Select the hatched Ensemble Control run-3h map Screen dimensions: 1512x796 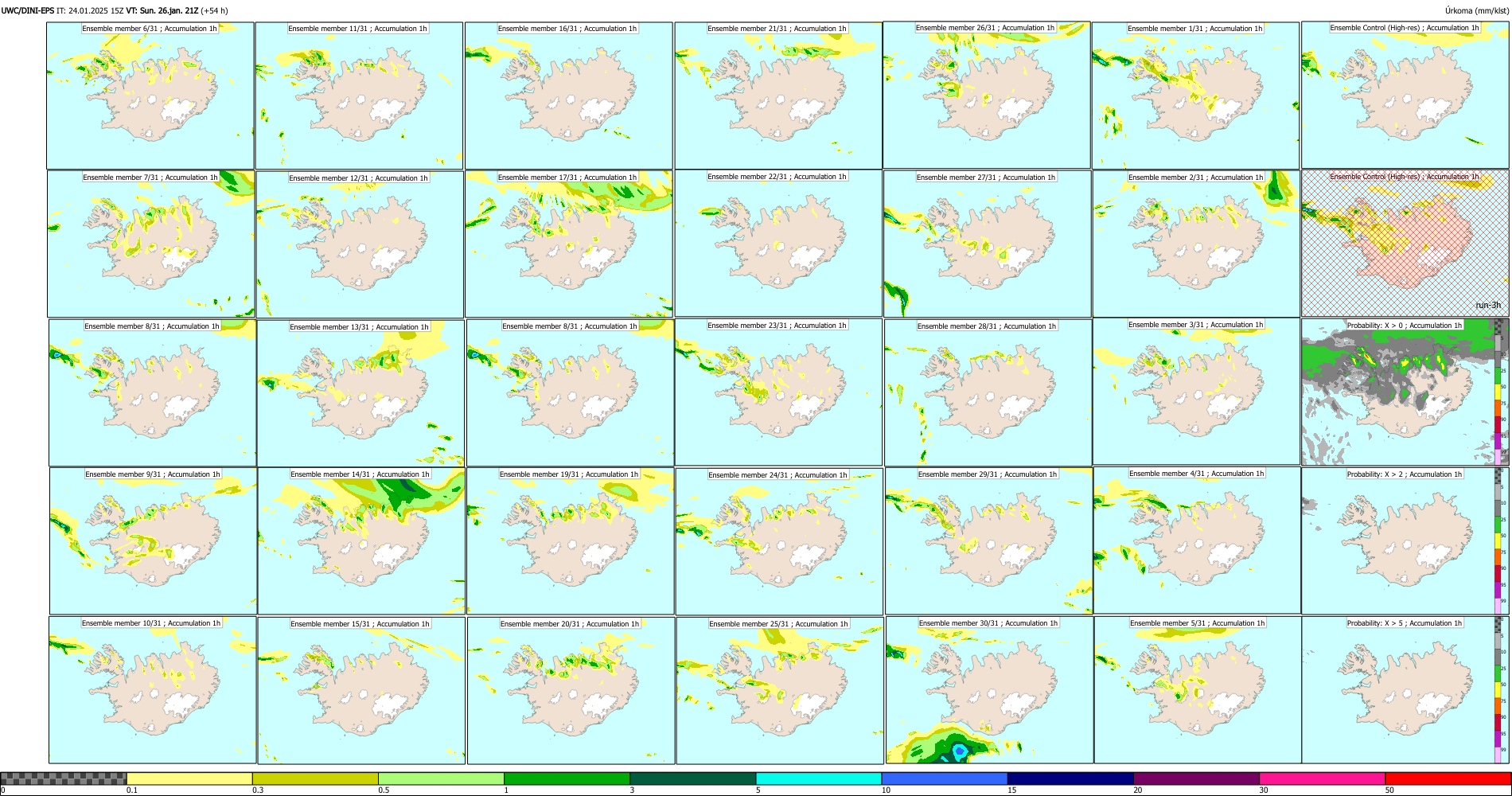tap(1405, 244)
